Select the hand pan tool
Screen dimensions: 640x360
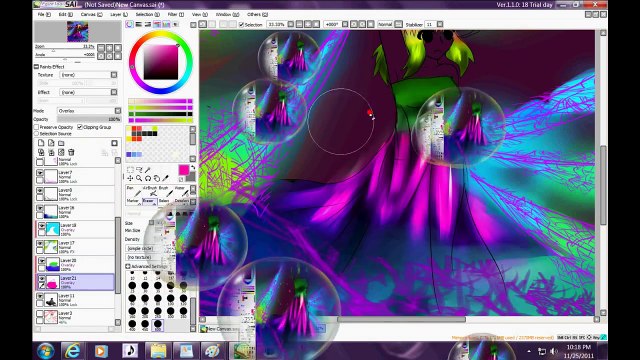[157, 178]
